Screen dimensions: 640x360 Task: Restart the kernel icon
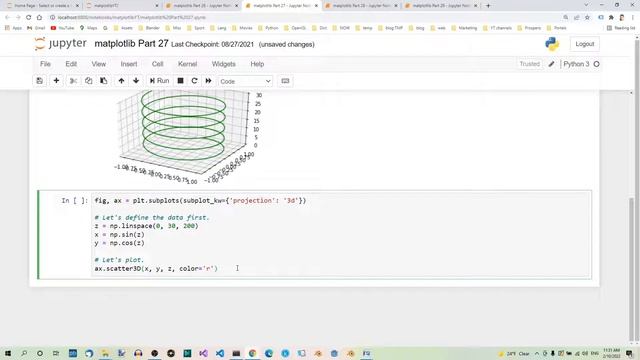tap(194, 81)
